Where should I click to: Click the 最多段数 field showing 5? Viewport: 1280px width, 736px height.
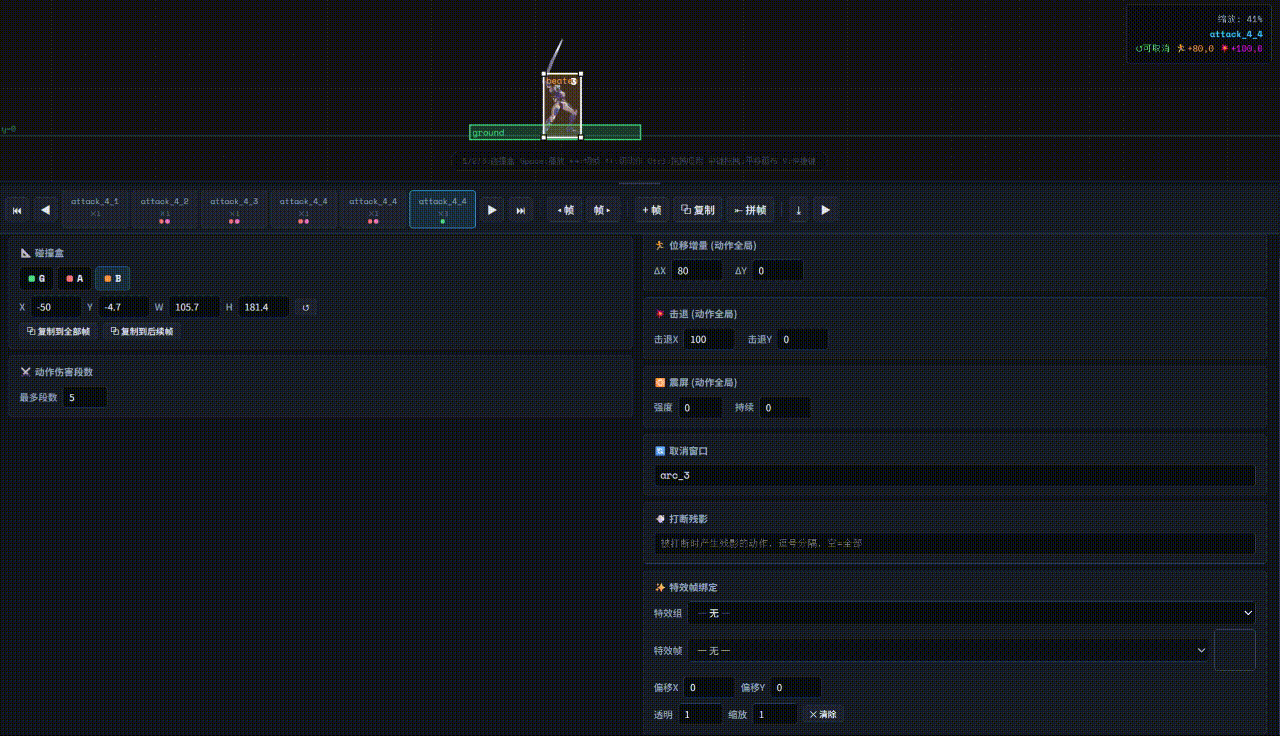[85, 397]
